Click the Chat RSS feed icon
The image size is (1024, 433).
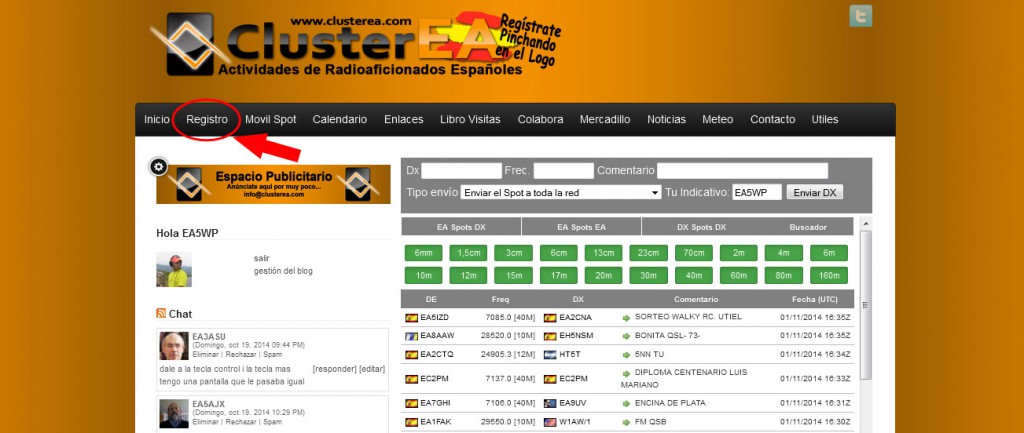161,313
